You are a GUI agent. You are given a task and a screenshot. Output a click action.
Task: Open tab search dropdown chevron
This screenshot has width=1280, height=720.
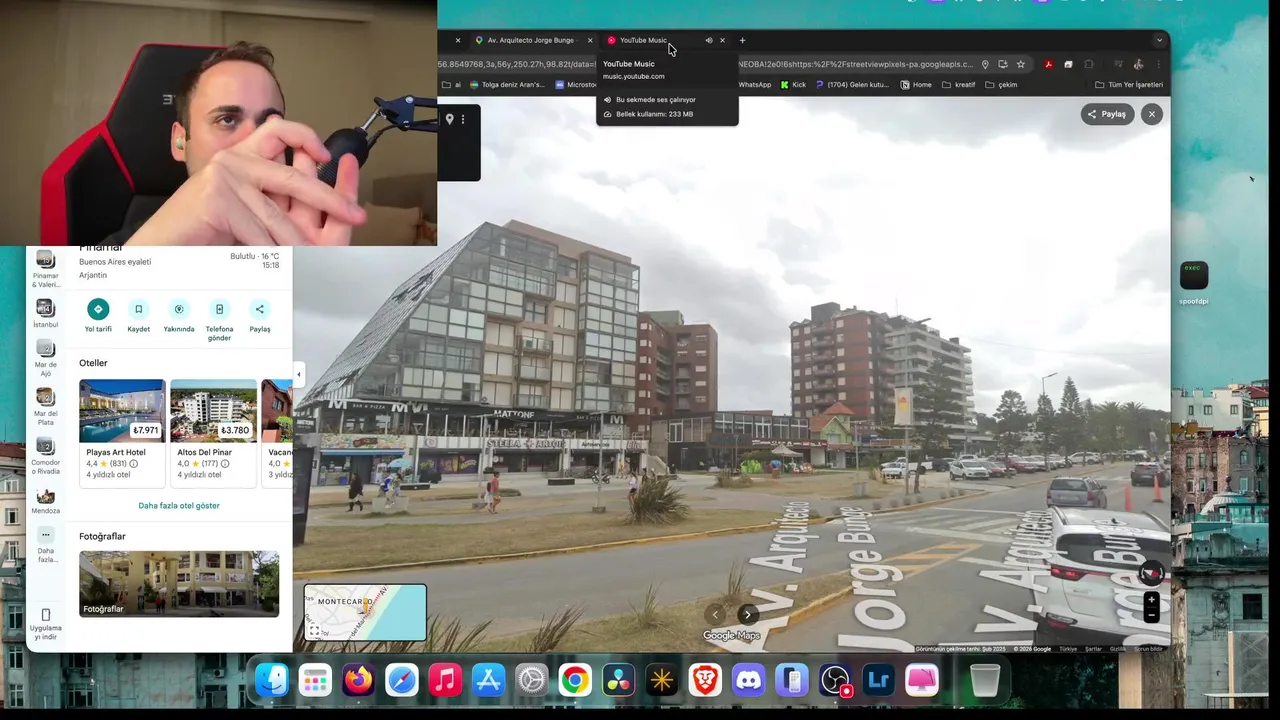pos(1159,40)
